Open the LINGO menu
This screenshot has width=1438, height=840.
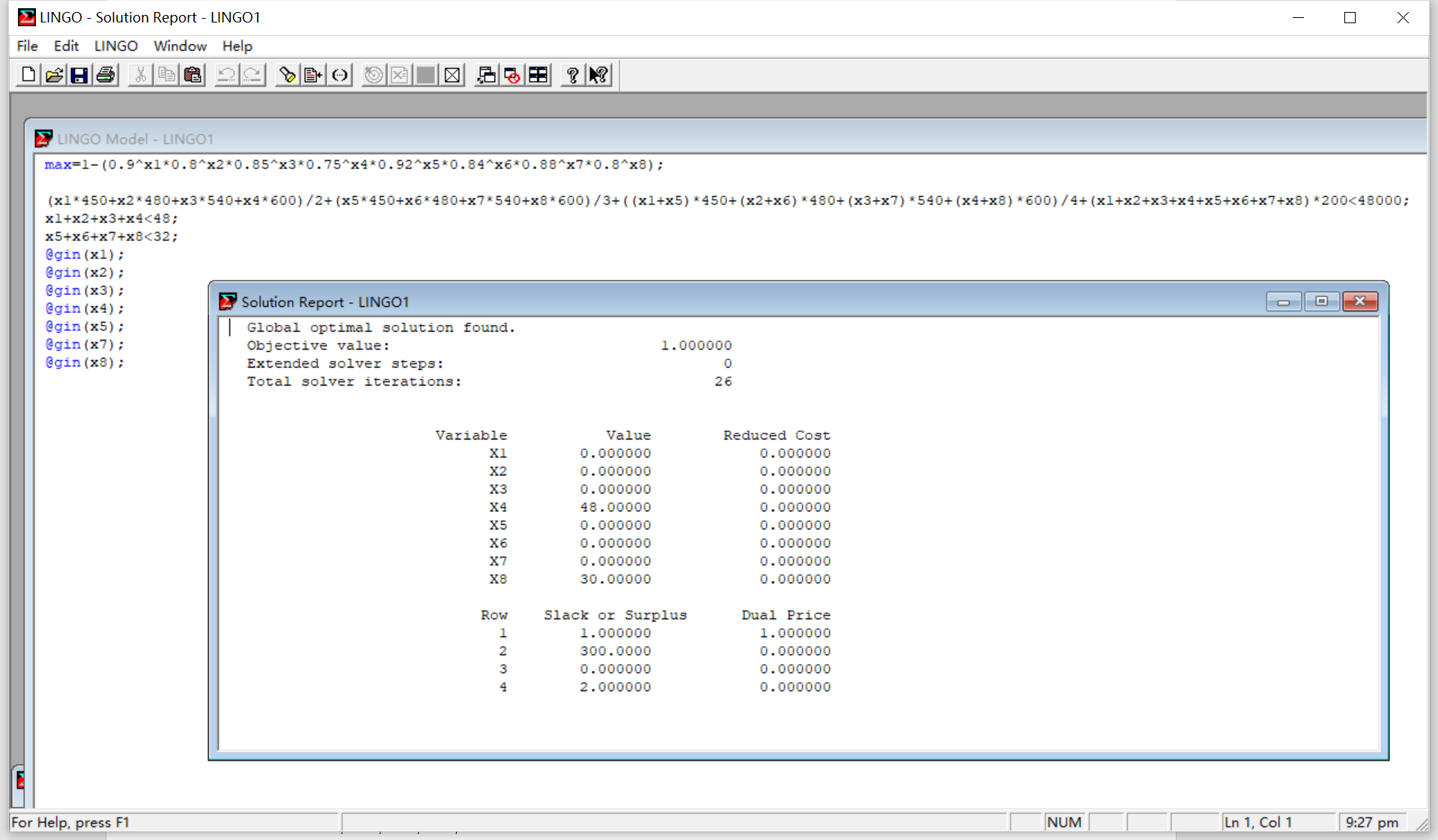tap(115, 46)
